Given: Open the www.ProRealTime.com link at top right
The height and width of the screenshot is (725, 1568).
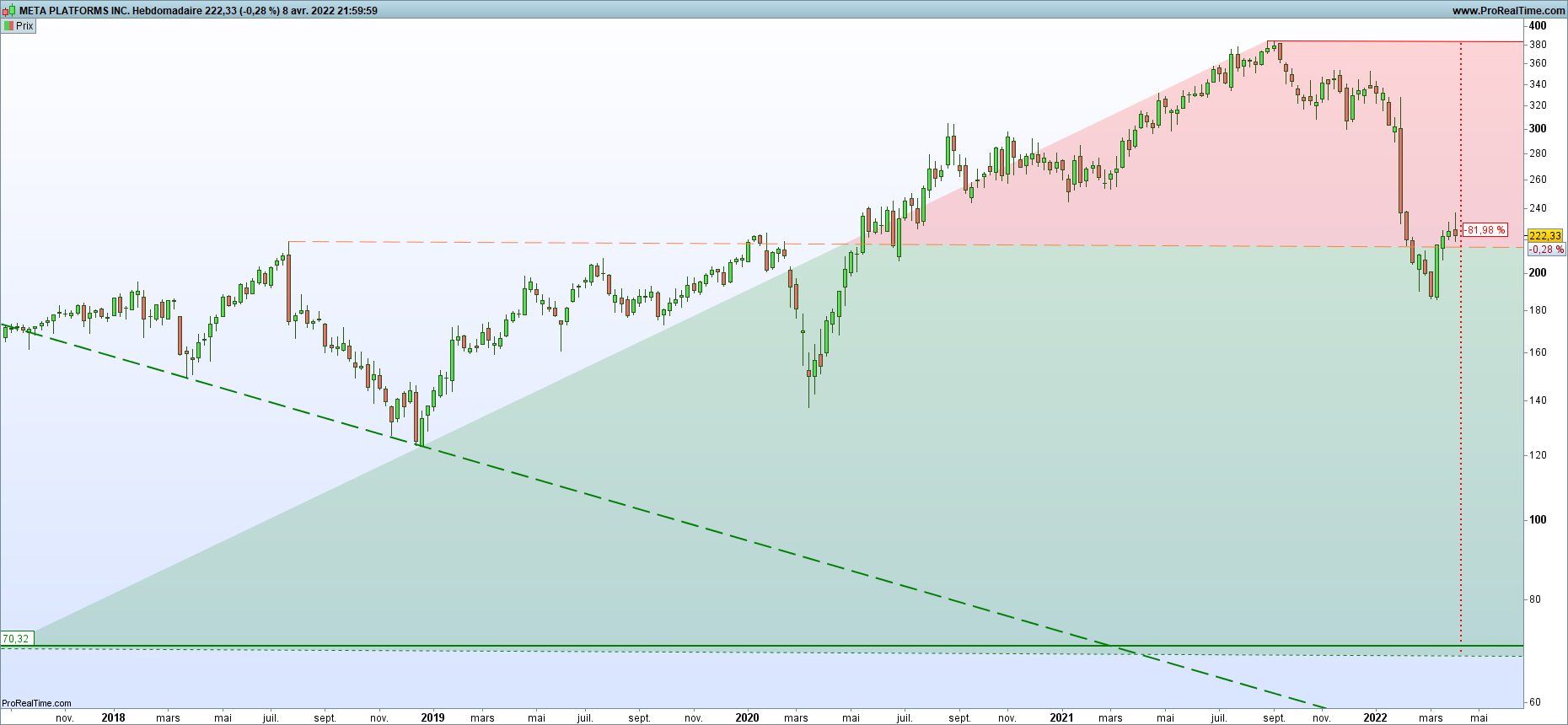Looking at the screenshot, I should [1508, 11].
